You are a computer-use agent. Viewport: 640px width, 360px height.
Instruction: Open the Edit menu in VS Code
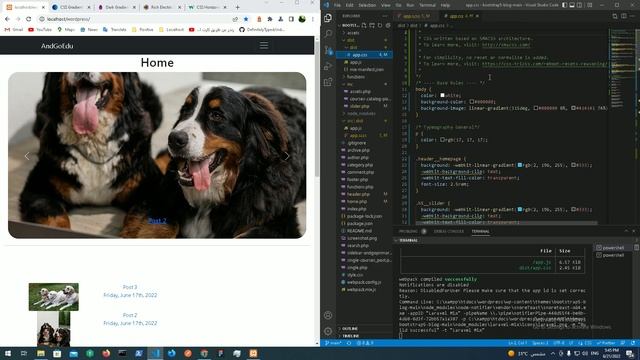[349, 5]
